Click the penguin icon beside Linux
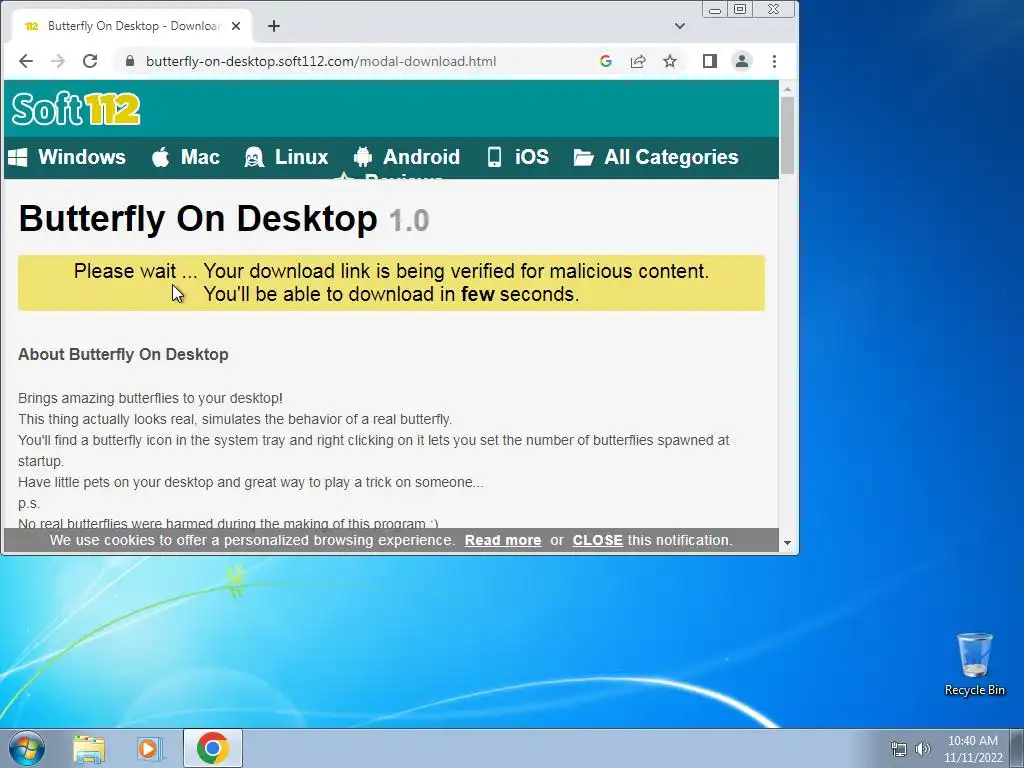 tap(253, 157)
